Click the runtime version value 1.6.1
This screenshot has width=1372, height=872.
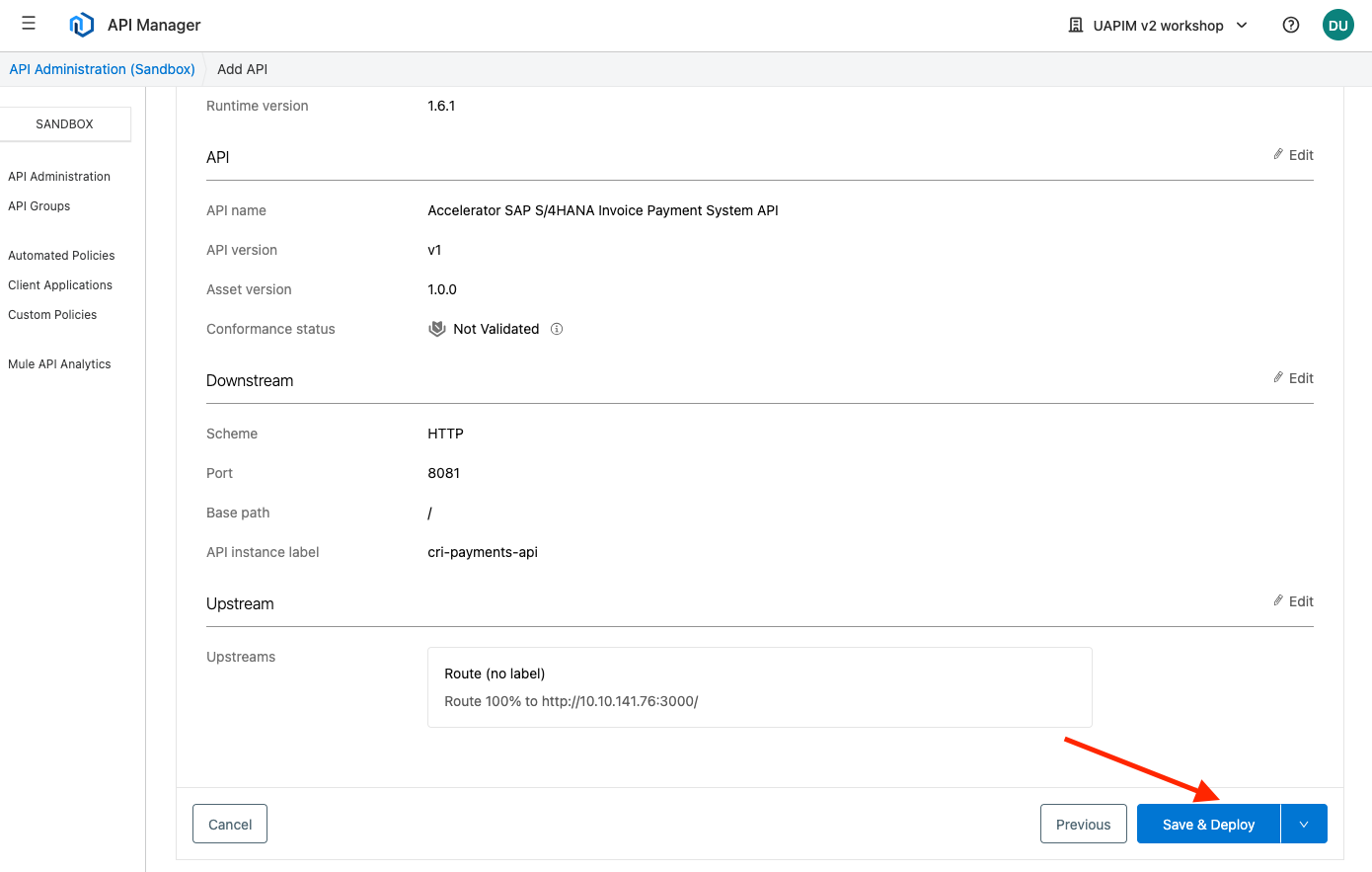[x=441, y=106]
